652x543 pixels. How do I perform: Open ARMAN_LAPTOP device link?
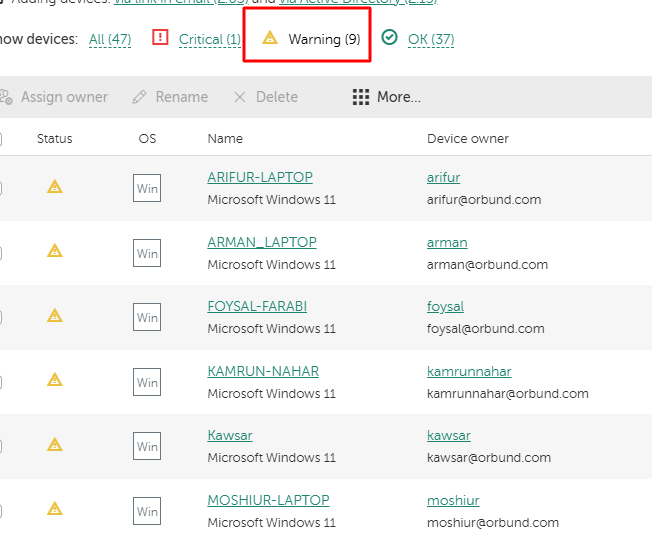[262, 242]
